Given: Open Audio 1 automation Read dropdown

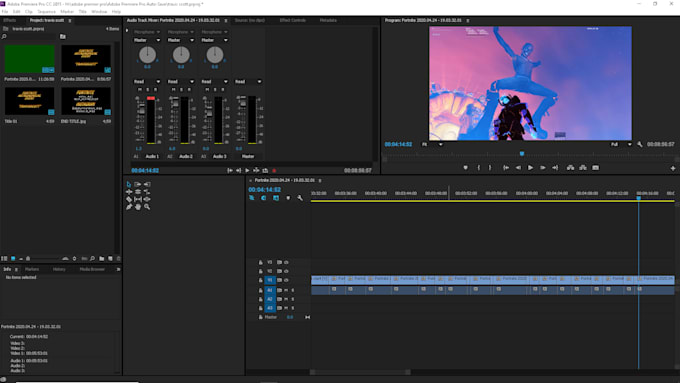Looking at the screenshot, I should click(147, 82).
